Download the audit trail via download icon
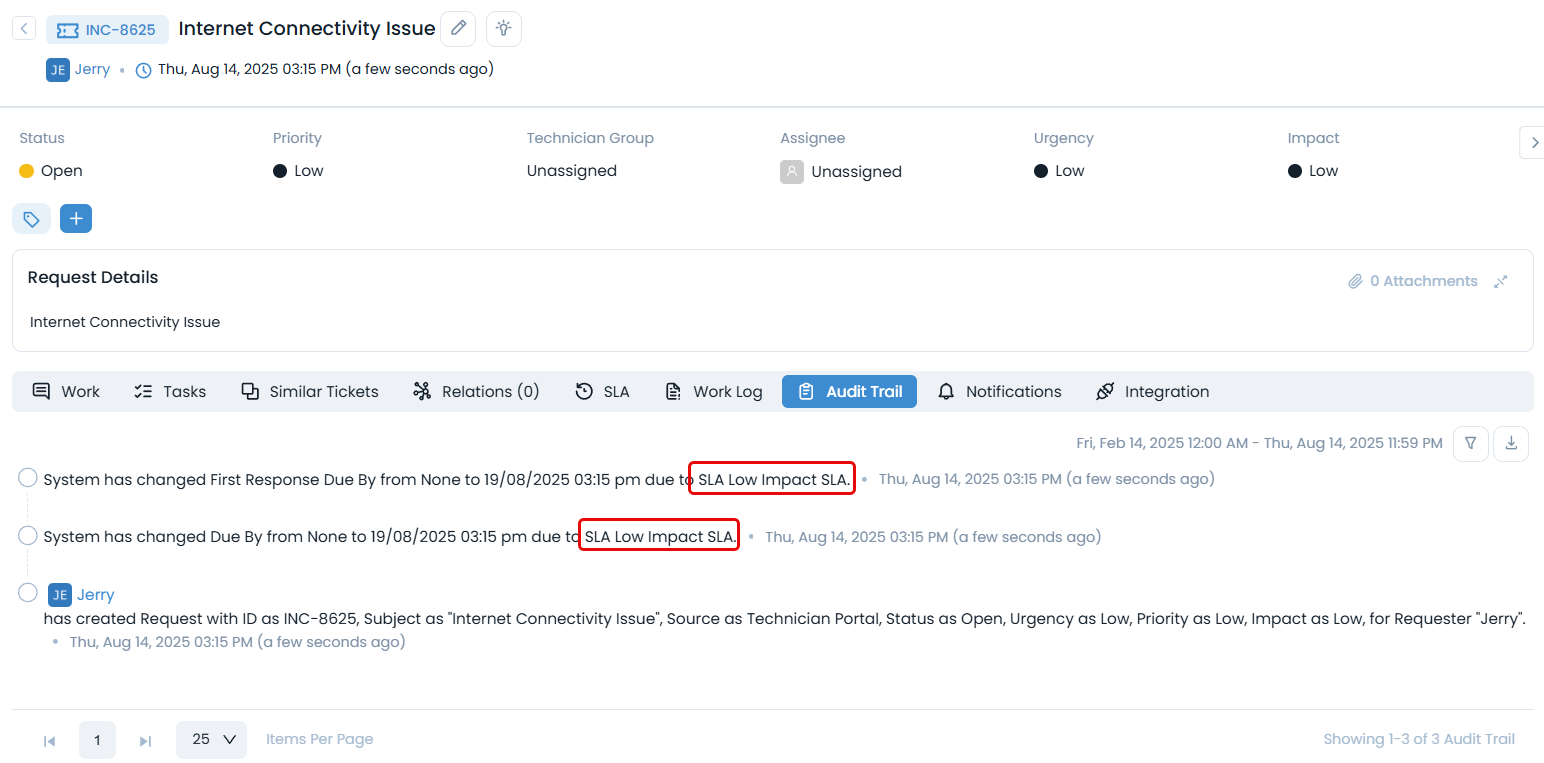The height and width of the screenshot is (763, 1544). [x=1511, y=443]
